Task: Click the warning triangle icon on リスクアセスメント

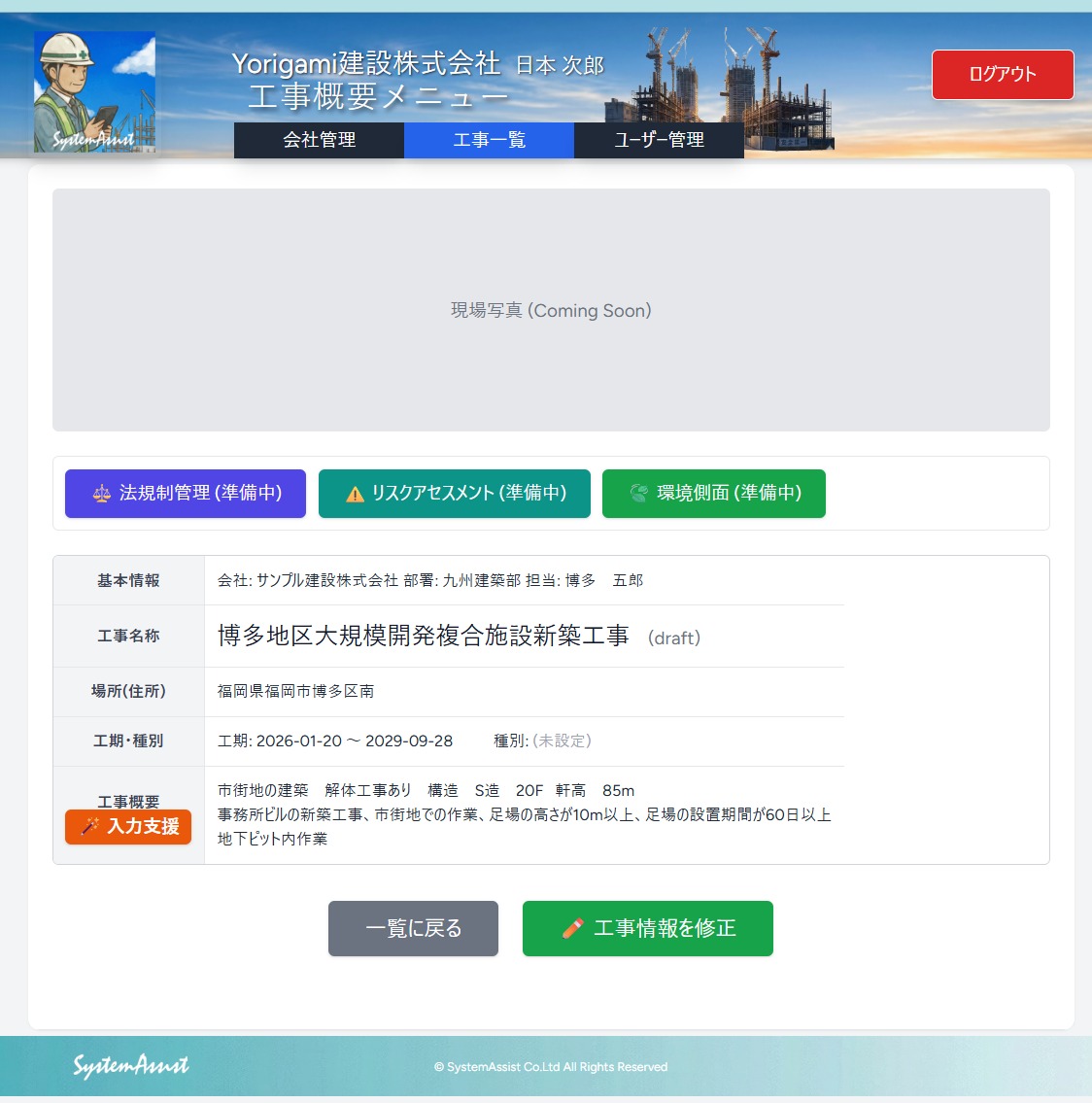Action: tap(355, 494)
